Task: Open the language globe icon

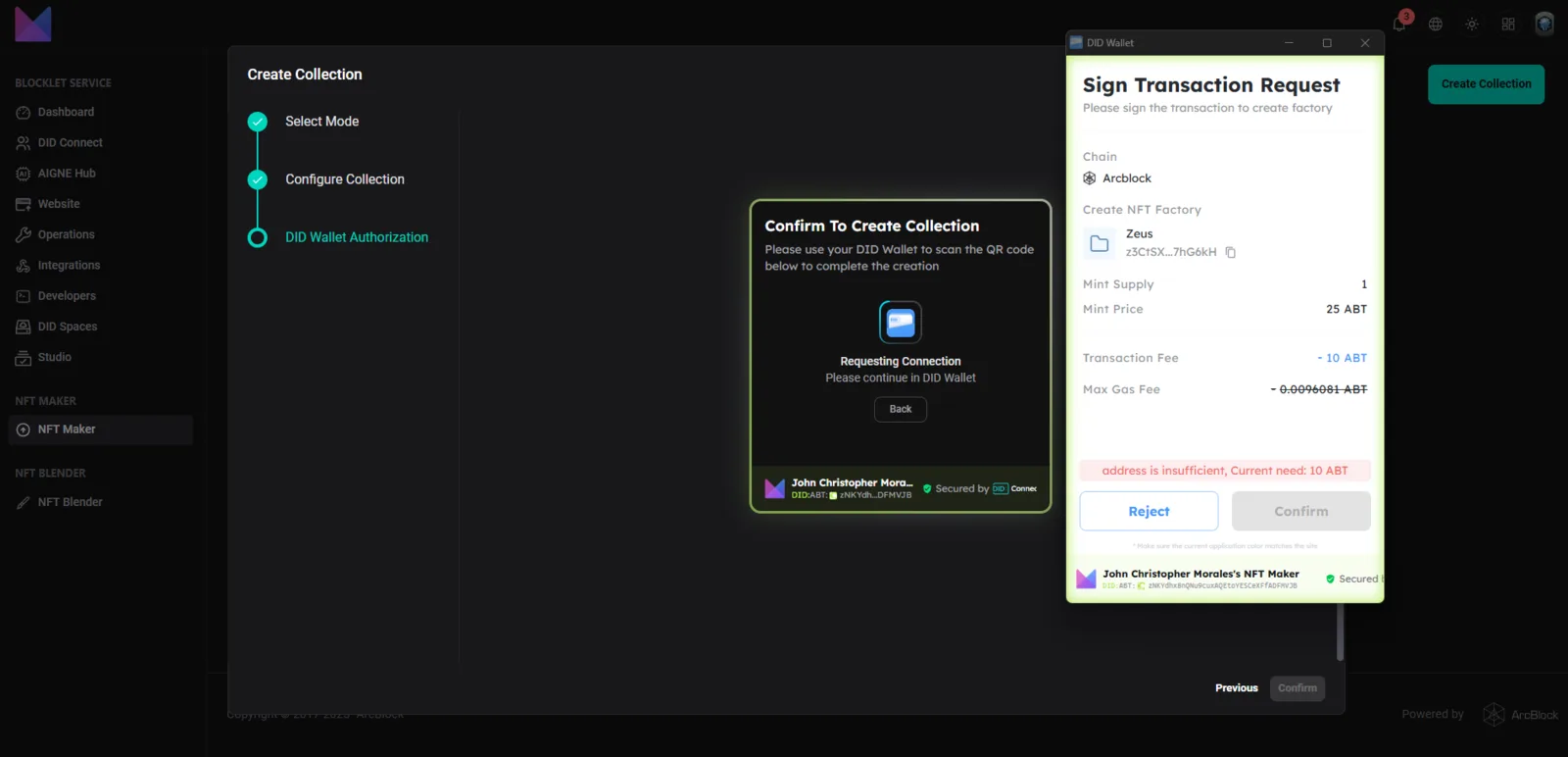Action: [x=1436, y=24]
